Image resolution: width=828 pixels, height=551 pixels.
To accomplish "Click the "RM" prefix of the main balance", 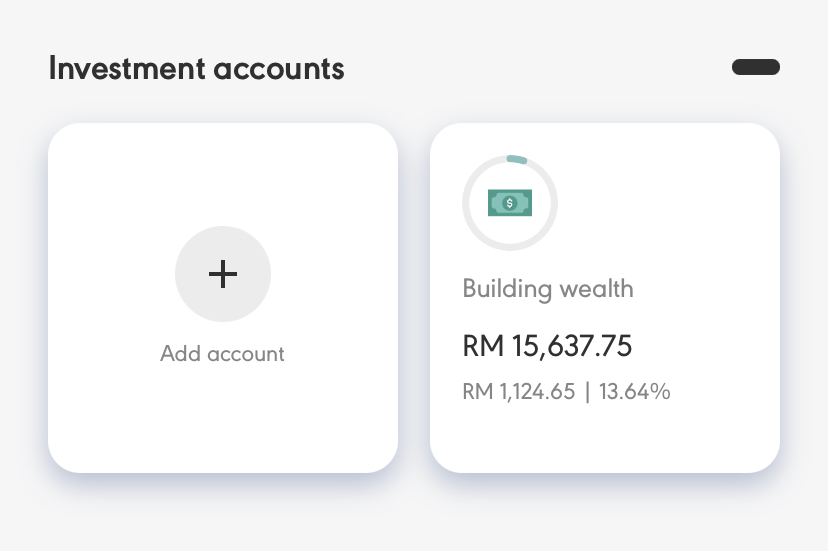I will tap(482, 346).
